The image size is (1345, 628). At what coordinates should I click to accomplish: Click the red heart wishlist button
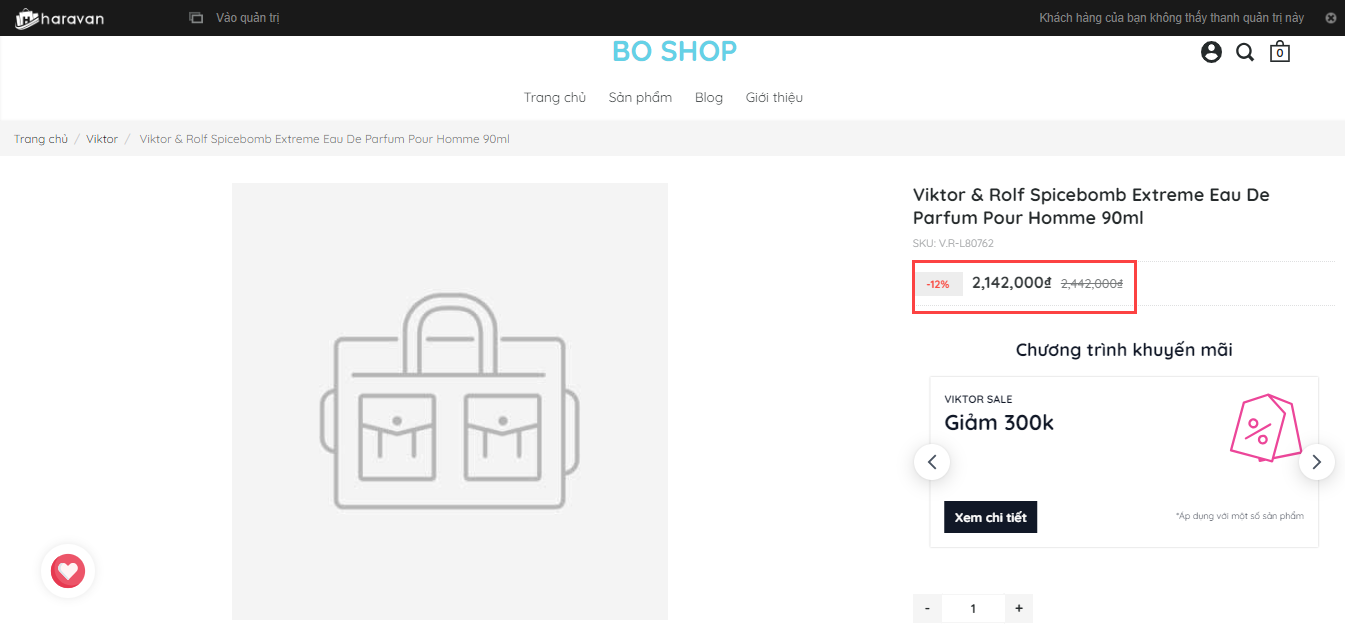pos(68,571)
